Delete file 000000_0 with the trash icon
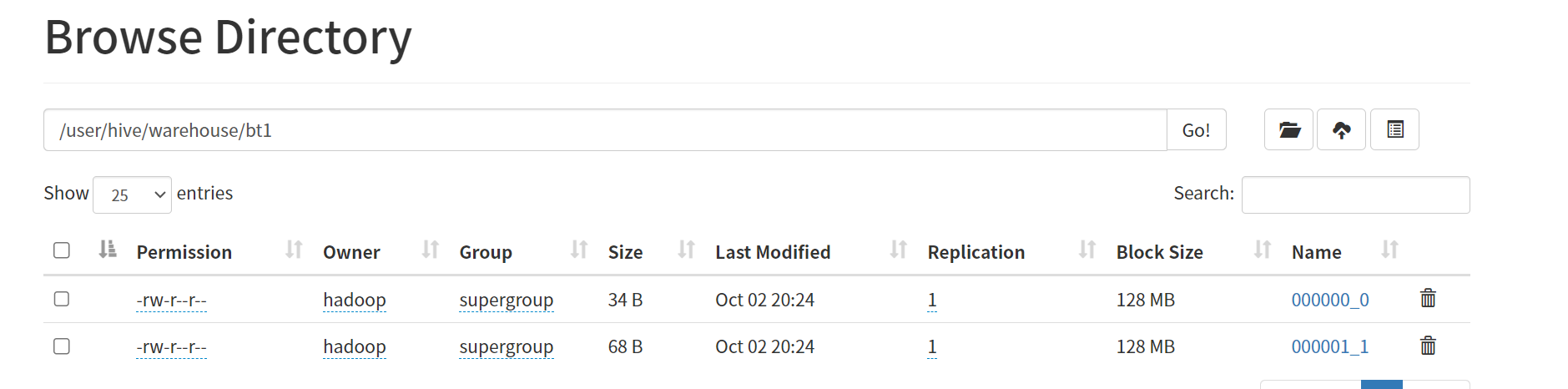 coord(1428,298)
